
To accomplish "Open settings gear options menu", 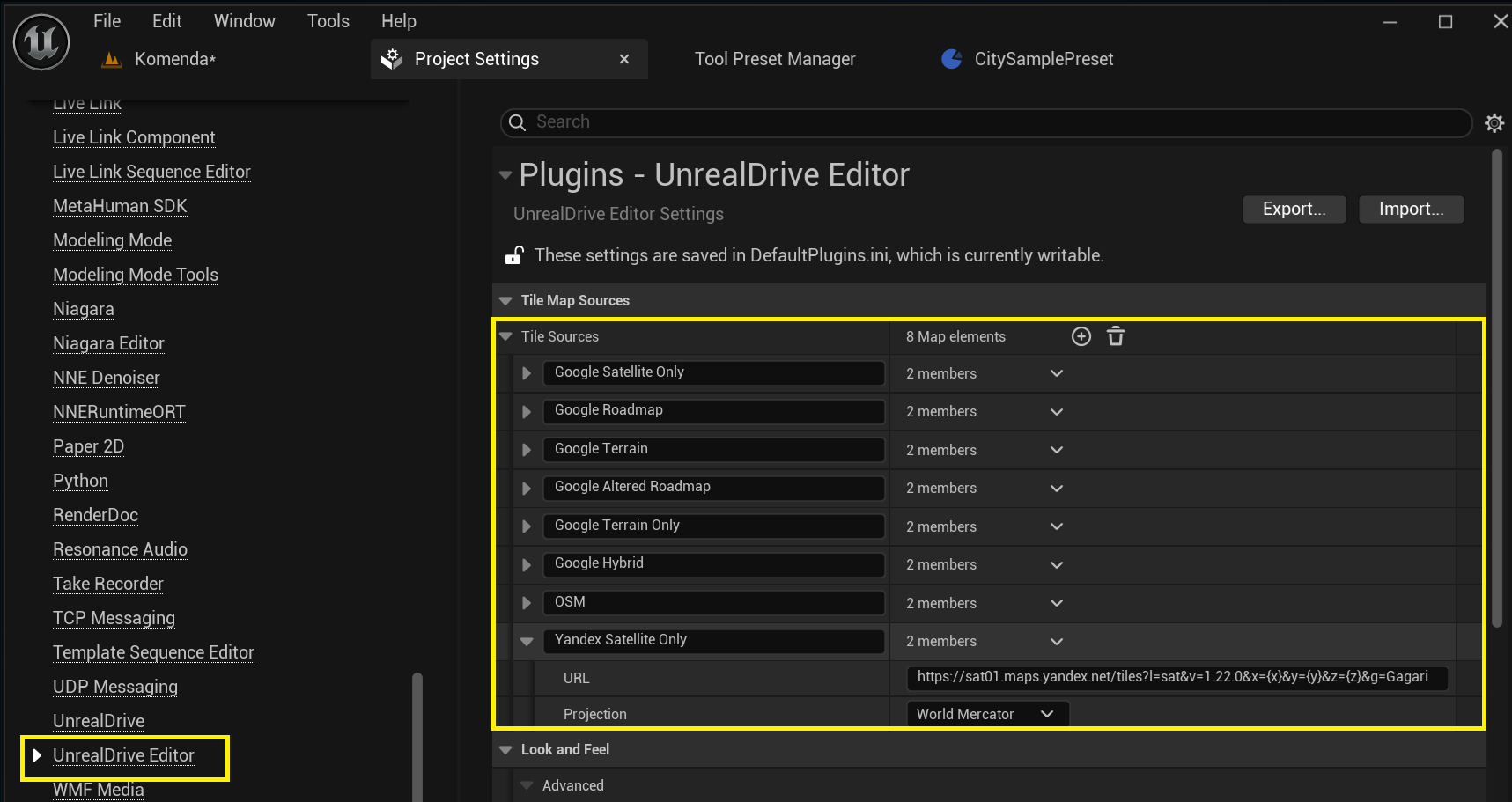I will click(1494, 123).
